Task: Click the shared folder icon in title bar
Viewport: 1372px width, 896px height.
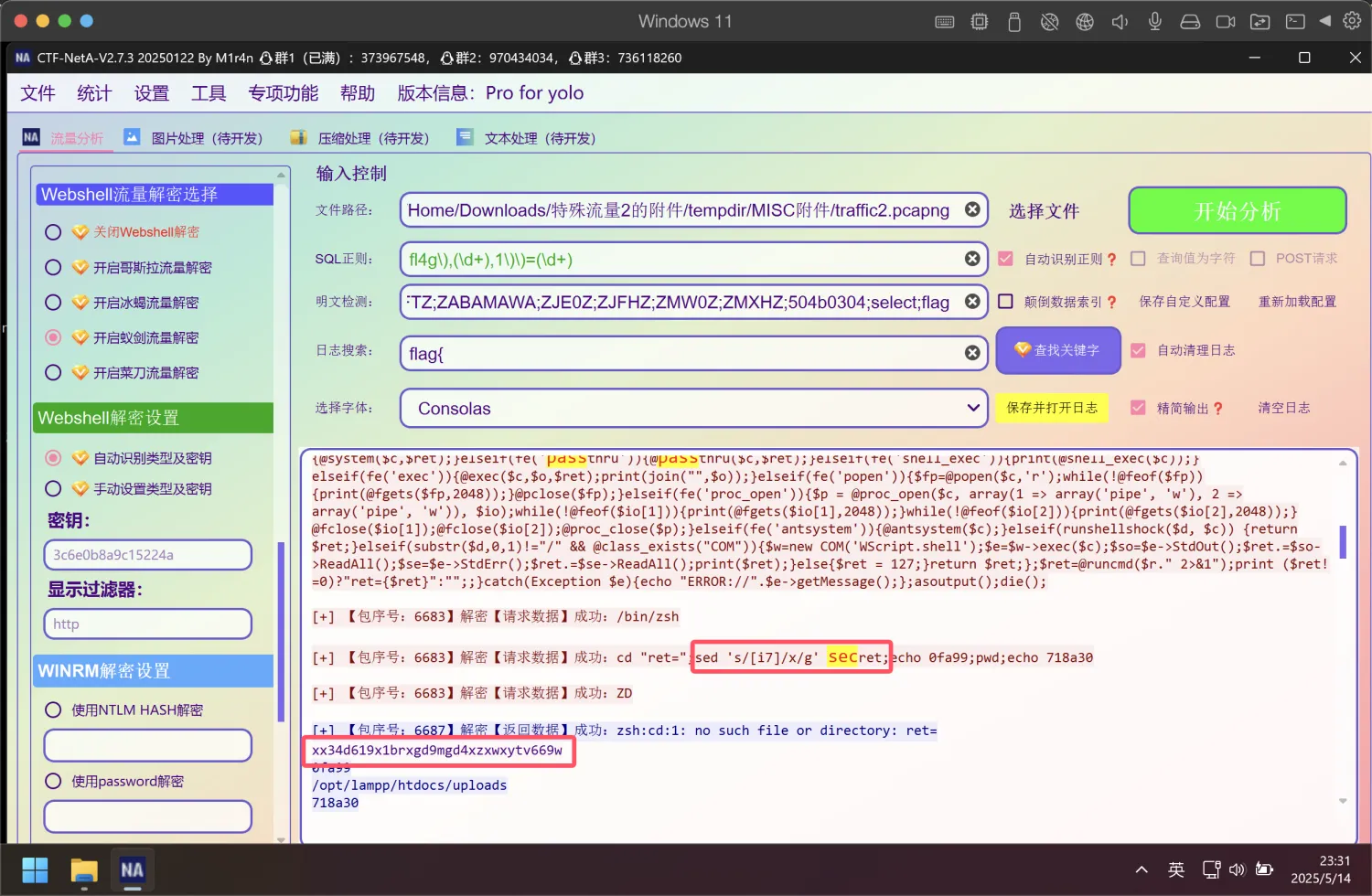Action: 1260,22
